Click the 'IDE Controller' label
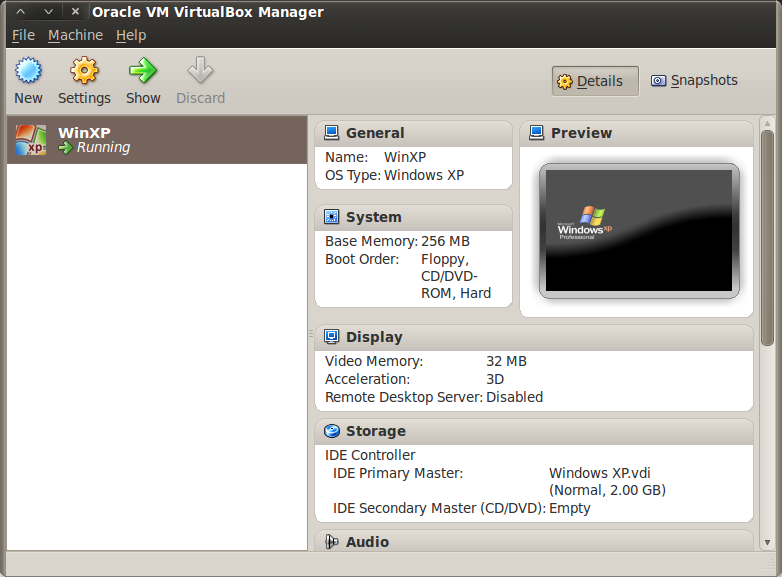Viewport: 782px width, 577px height. [370, 455]
